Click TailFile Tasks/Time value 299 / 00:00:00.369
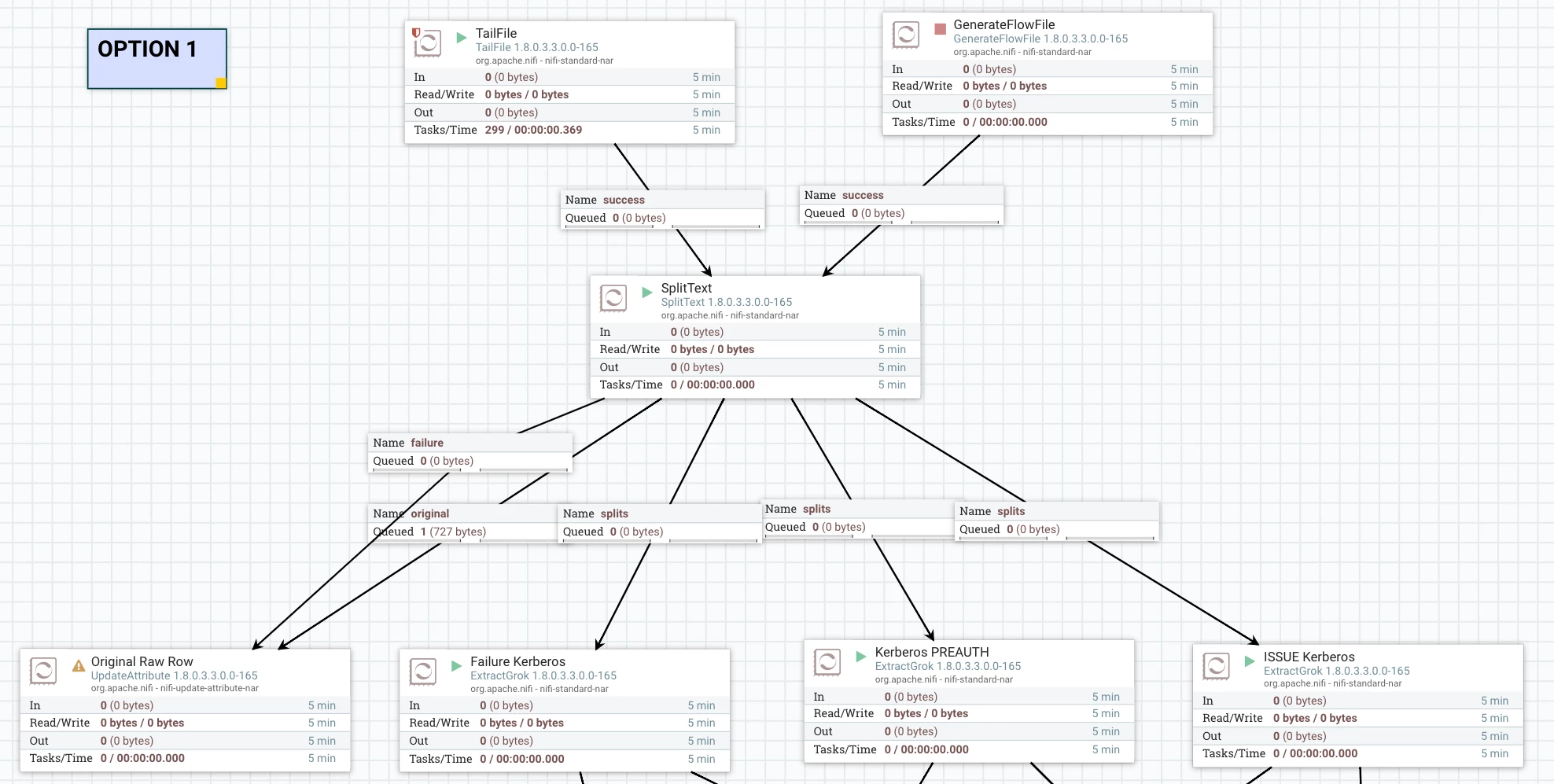Screen dimensions: 1554x784 tap(534, 130)
